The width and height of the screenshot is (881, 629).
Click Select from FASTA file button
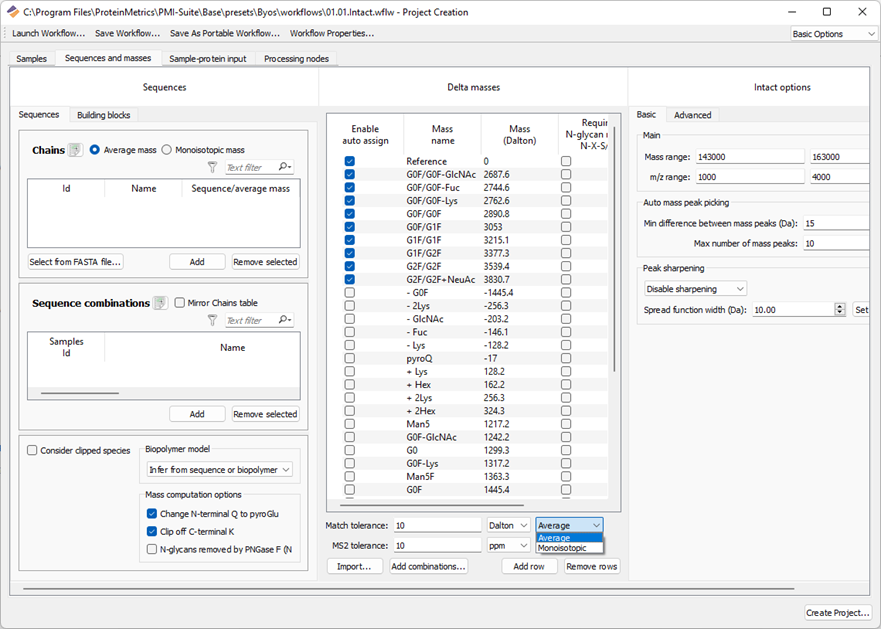coord(75,262)
